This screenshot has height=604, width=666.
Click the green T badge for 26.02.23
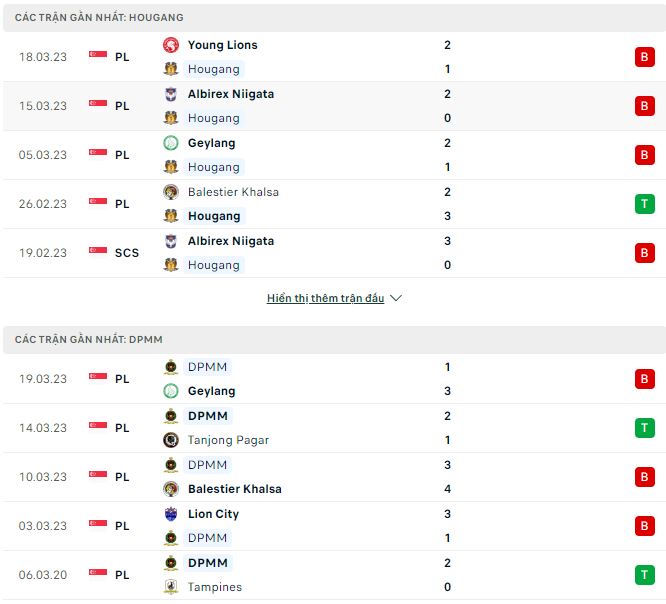click(x=645, y=204)
